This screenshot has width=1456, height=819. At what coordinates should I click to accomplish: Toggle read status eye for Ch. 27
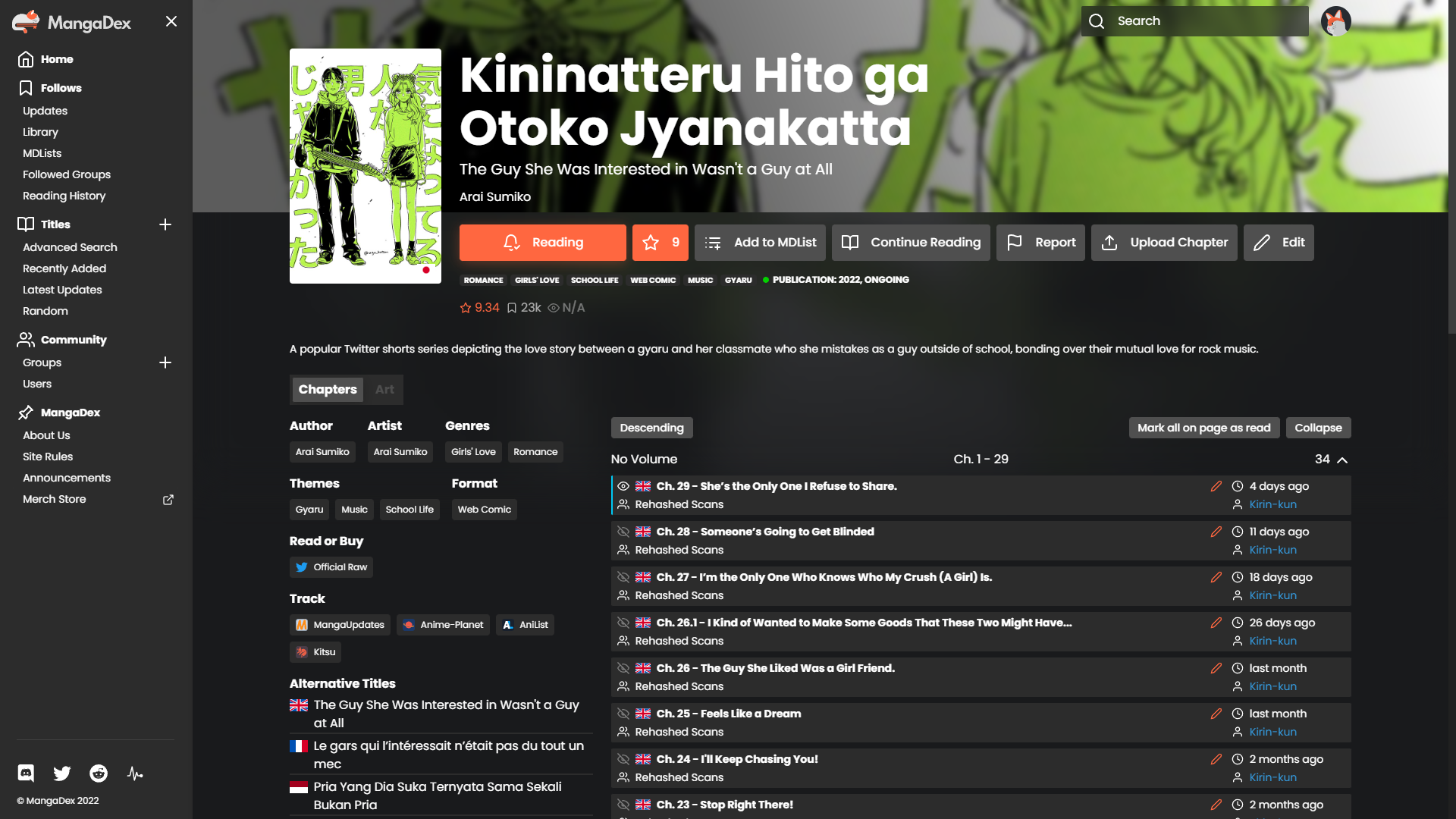click(x=623, y=577)
